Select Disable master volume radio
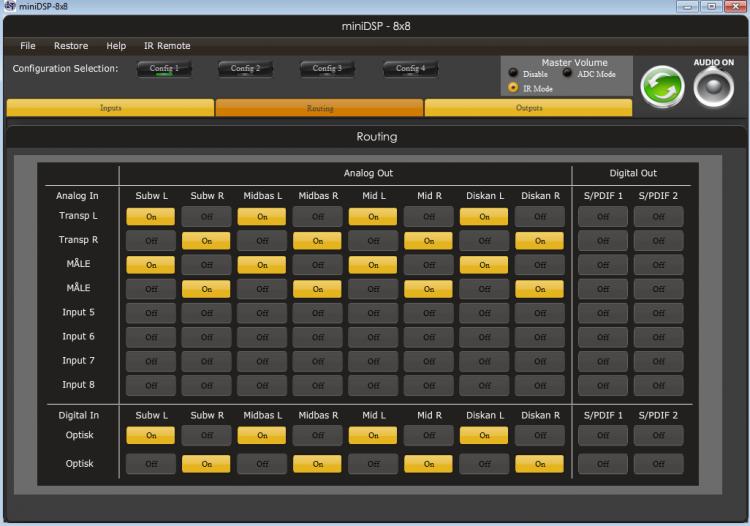750x526 pixels. tap(513, 73)
